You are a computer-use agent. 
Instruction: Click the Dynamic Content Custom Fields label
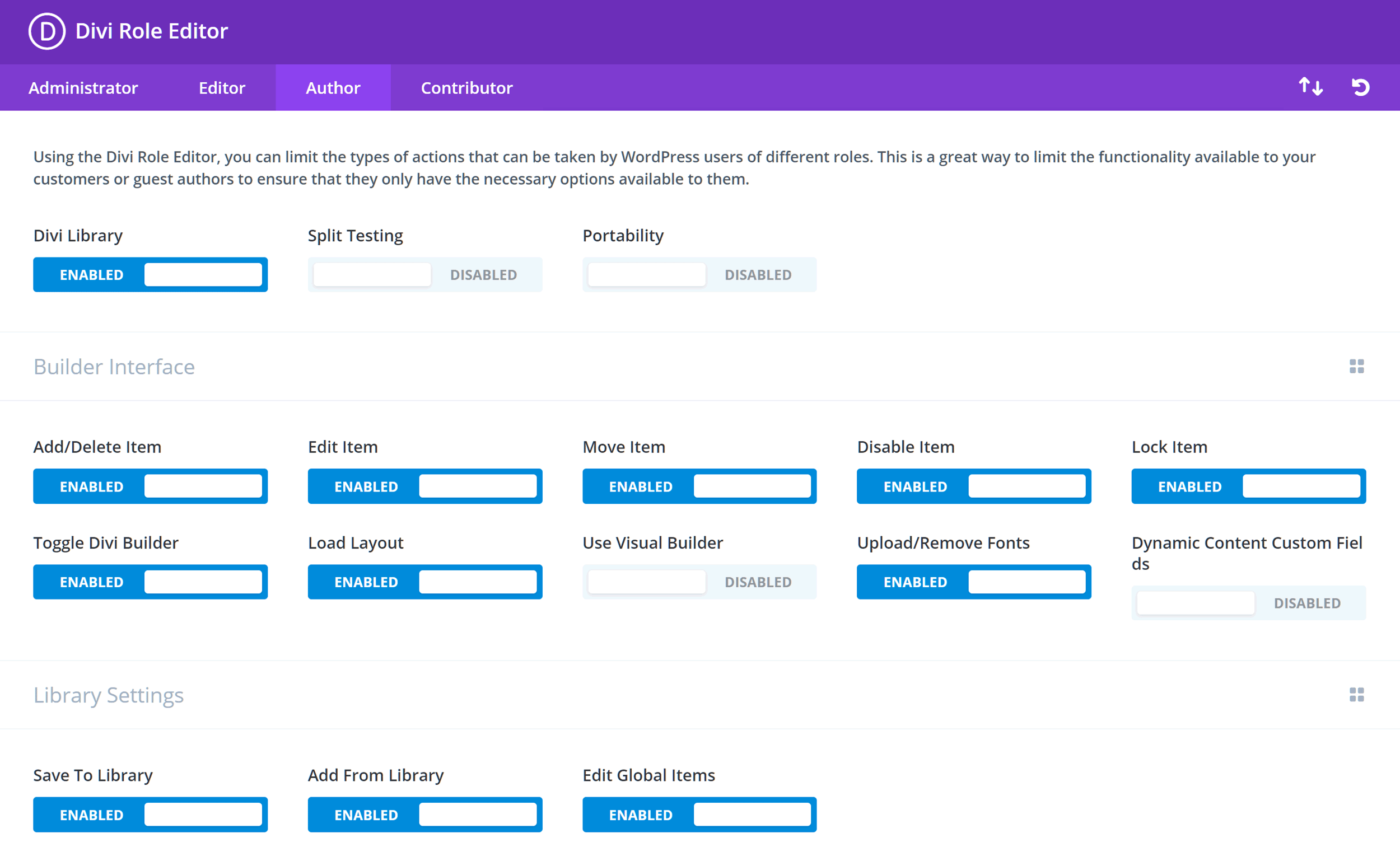1247,553
